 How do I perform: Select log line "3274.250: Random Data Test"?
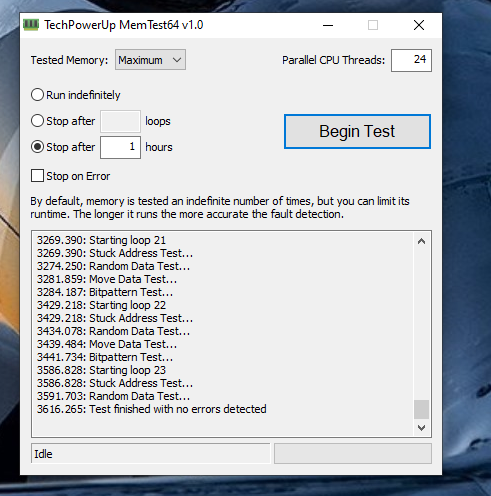[113, 266]
